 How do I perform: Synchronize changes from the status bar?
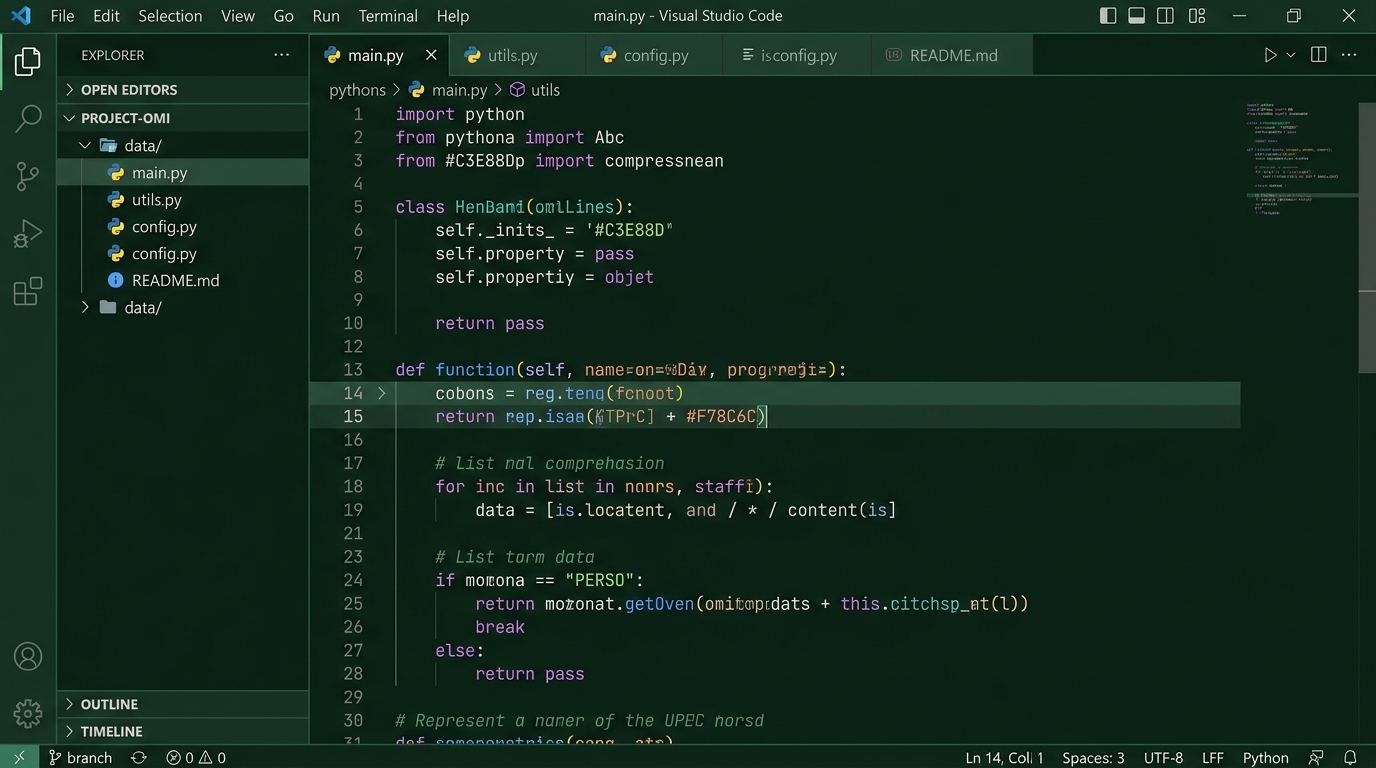(x=139, y=757)
